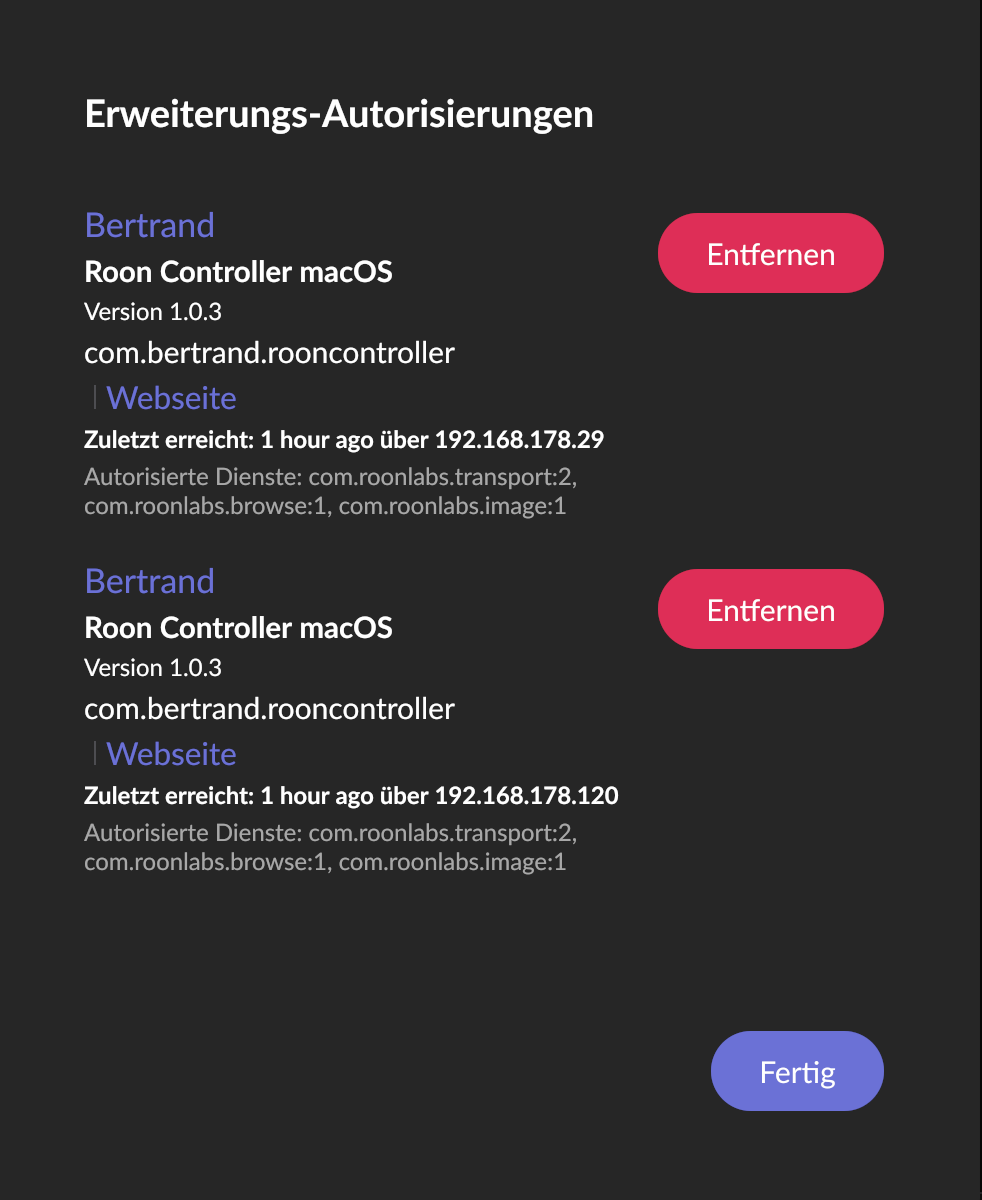
Task: Click com.roonlabs.transport:2 in the first entry
Action: pos(442,477)
